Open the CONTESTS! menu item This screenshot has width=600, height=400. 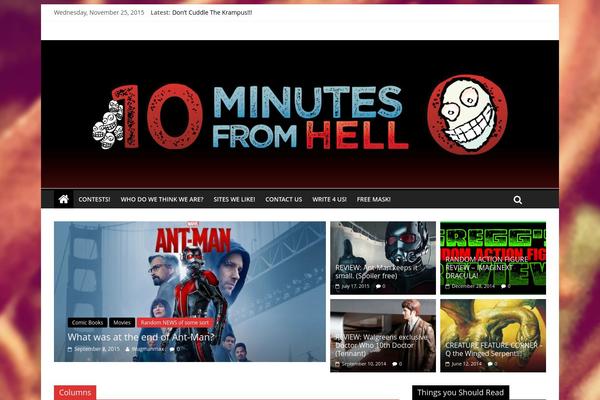coord(94,199)
